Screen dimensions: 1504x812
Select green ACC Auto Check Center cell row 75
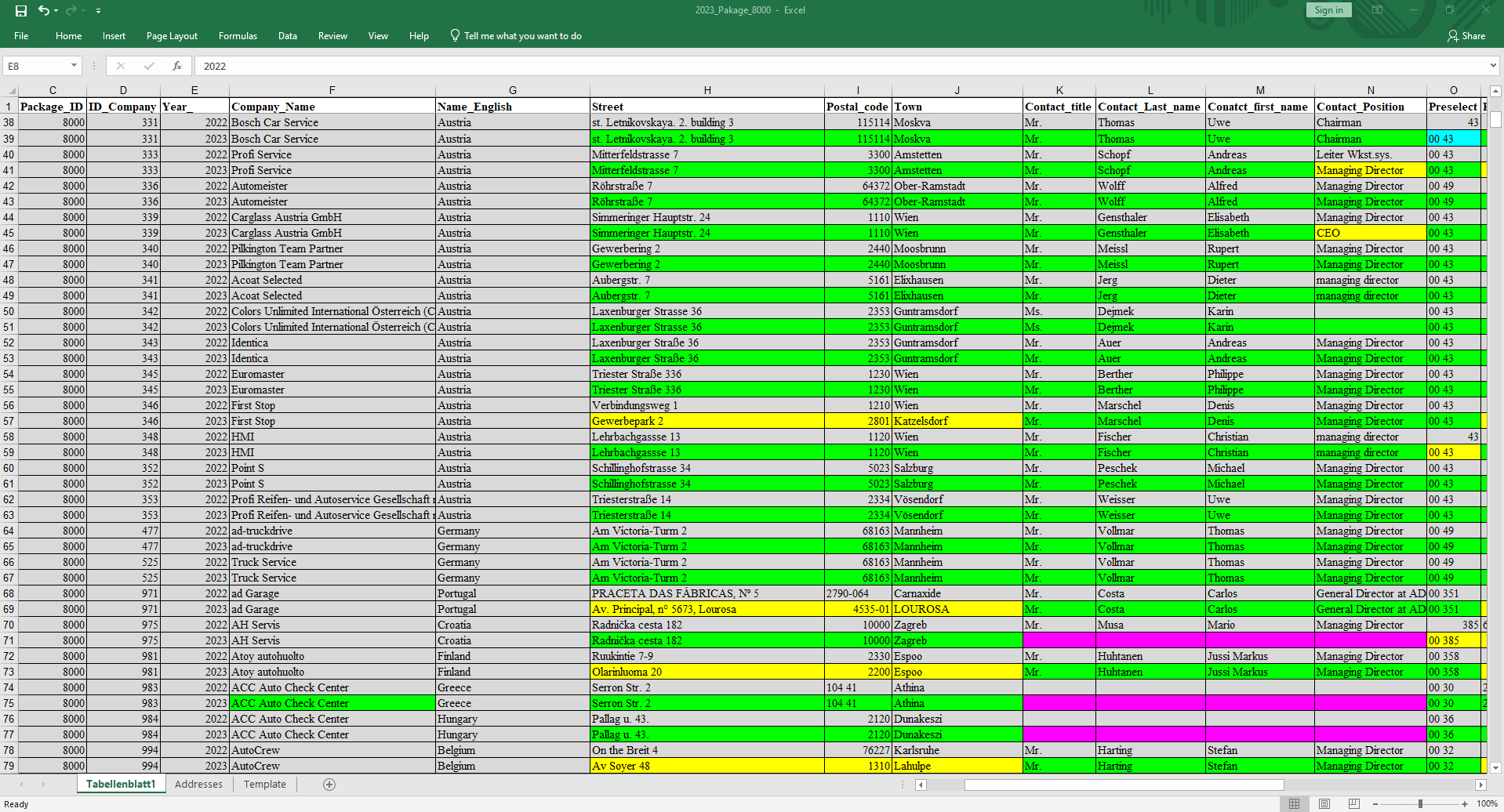tap(332, 703)
